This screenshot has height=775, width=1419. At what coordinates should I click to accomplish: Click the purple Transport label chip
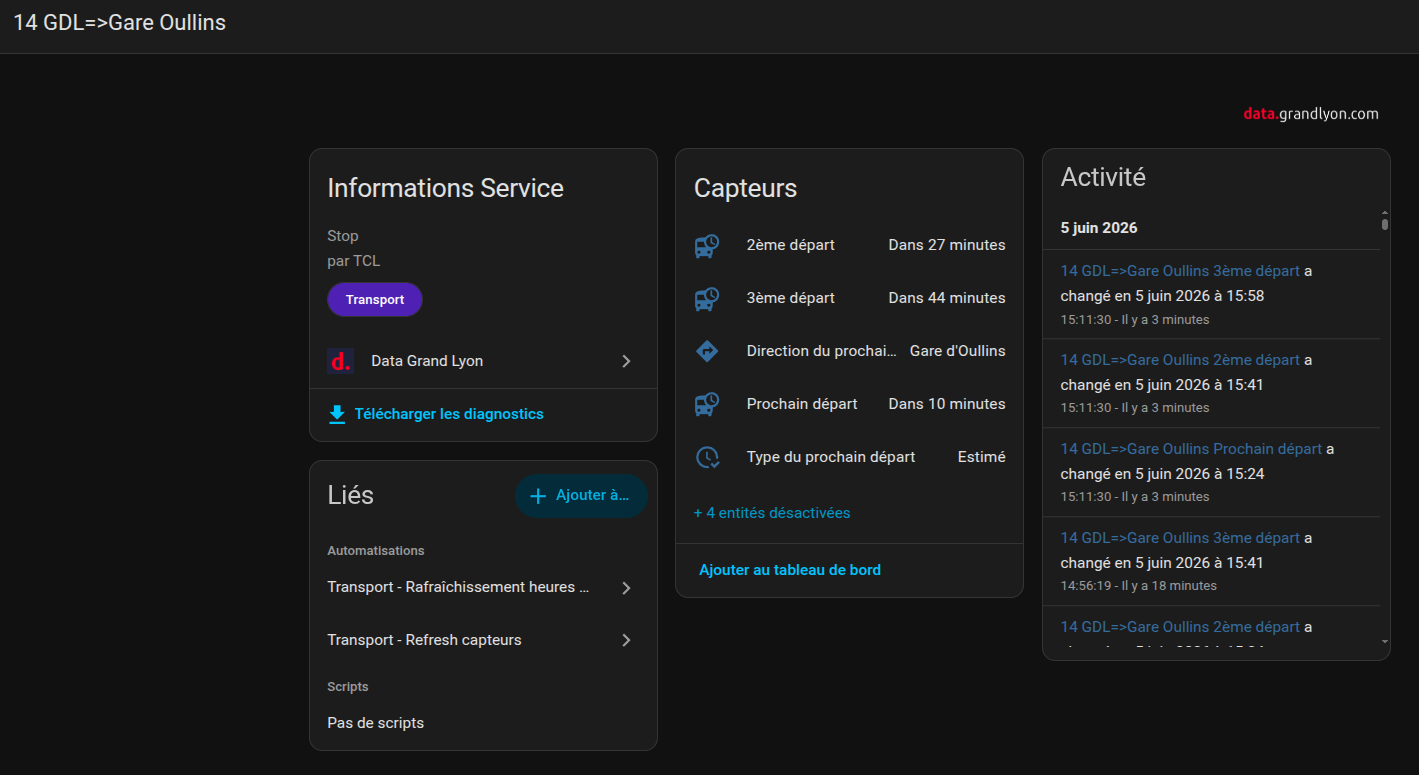click(x=375, y=300)
